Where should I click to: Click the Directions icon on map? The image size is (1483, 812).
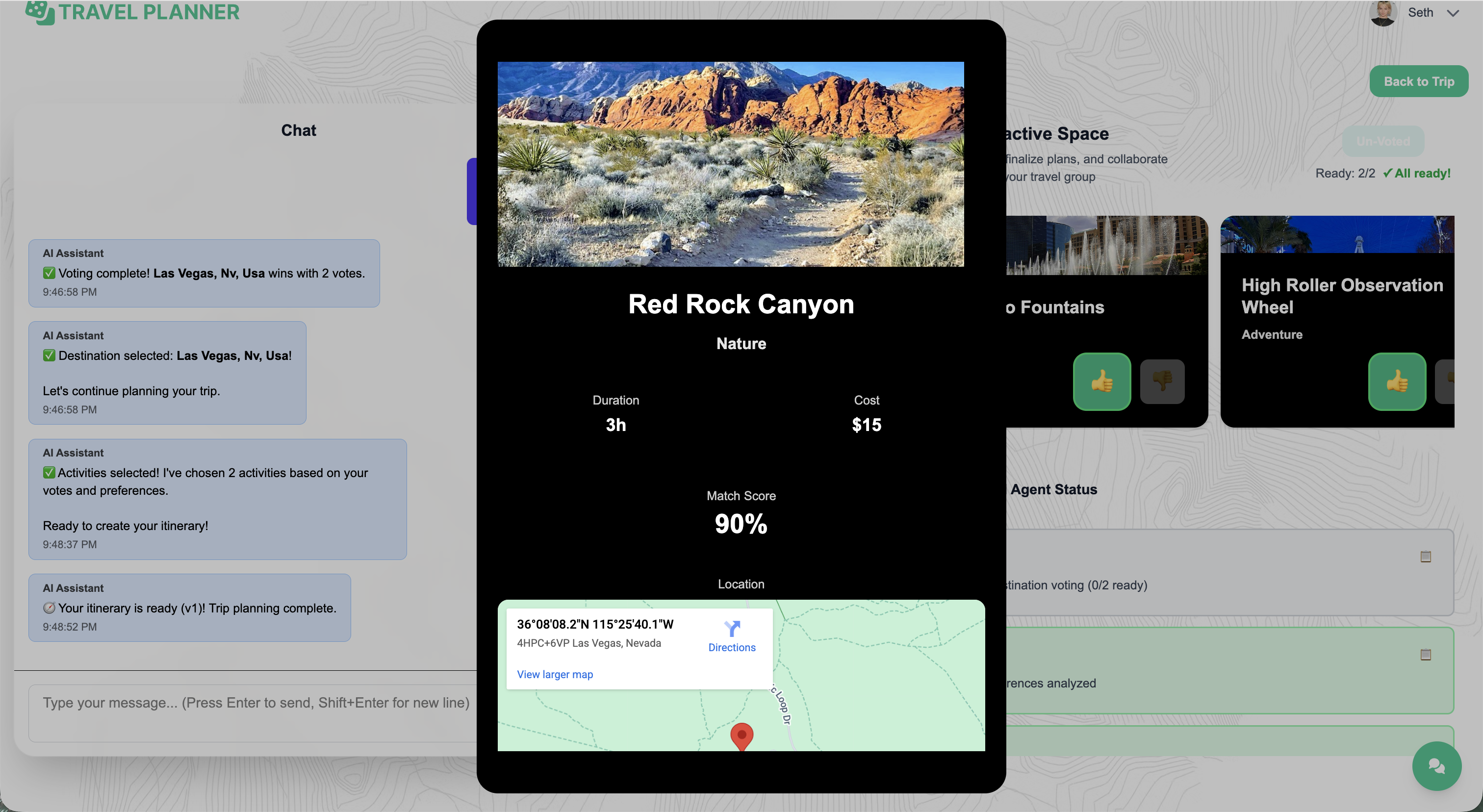click(x=732, y=629)
